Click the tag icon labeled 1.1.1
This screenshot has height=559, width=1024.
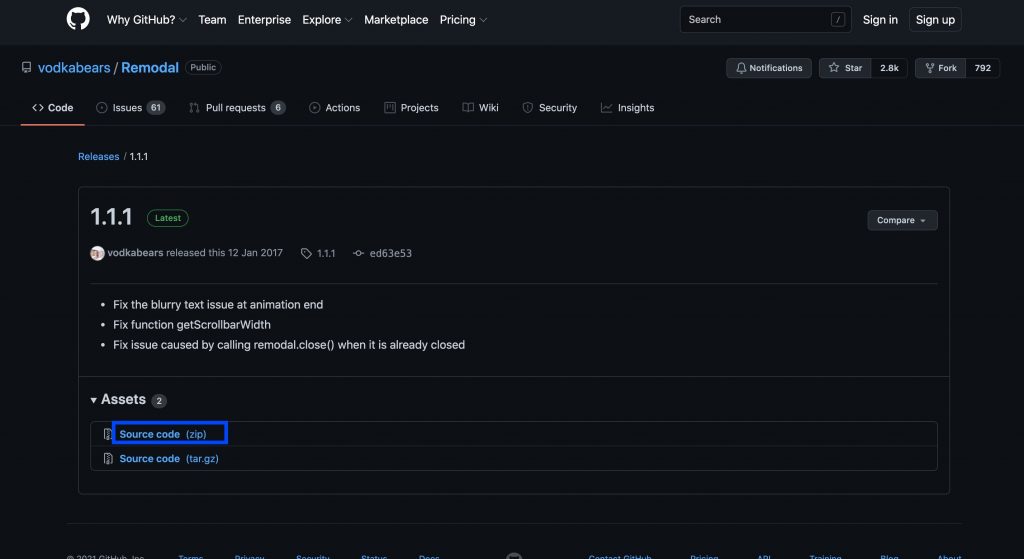[306, 254]
